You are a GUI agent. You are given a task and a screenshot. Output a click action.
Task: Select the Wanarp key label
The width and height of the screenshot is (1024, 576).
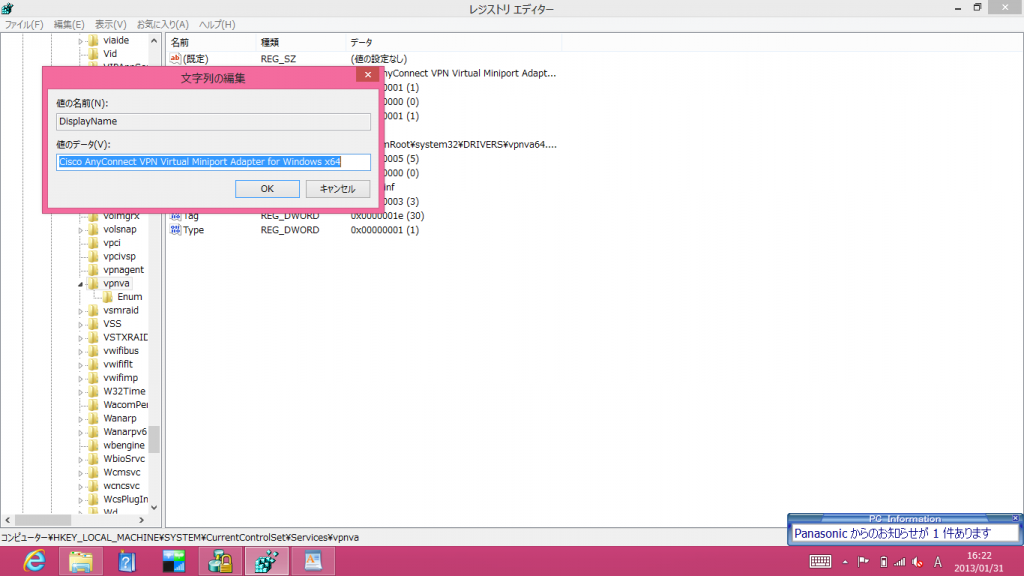pyautogui.click(x=120, y=419)
